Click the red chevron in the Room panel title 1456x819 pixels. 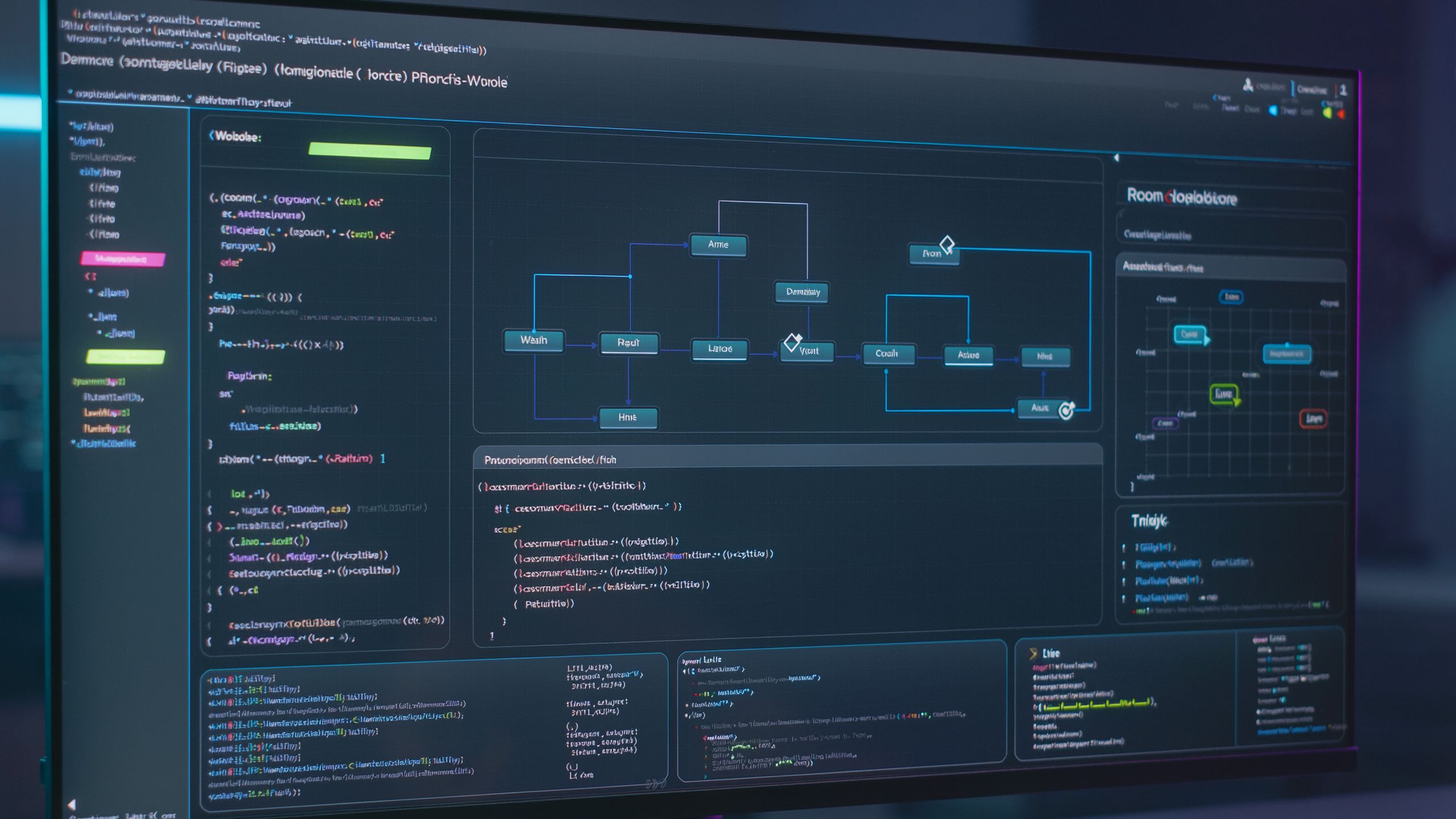1169,197
